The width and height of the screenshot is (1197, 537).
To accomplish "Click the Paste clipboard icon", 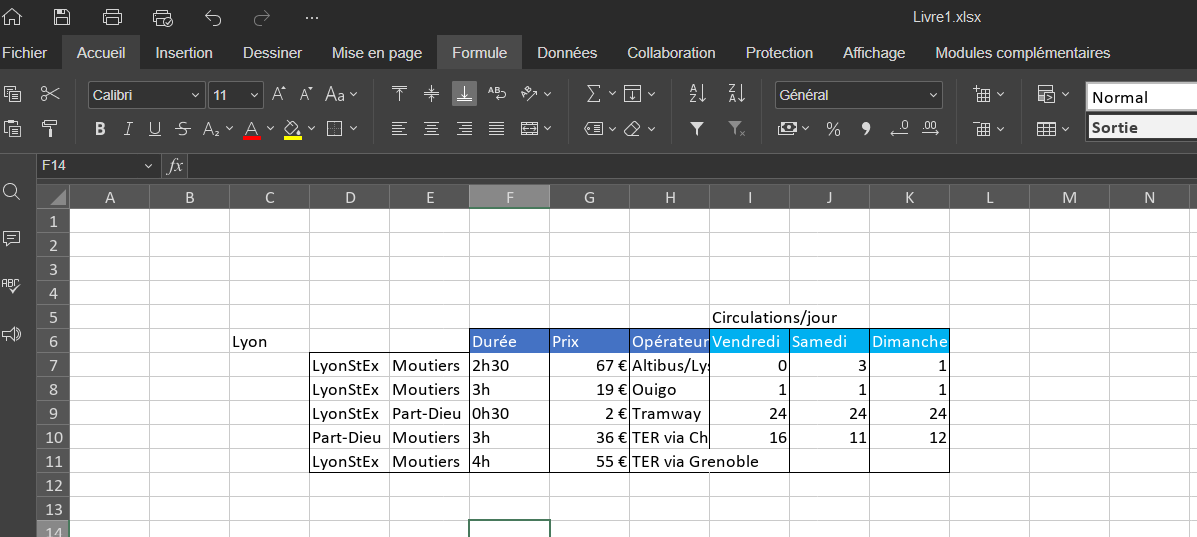I will 12,128.
